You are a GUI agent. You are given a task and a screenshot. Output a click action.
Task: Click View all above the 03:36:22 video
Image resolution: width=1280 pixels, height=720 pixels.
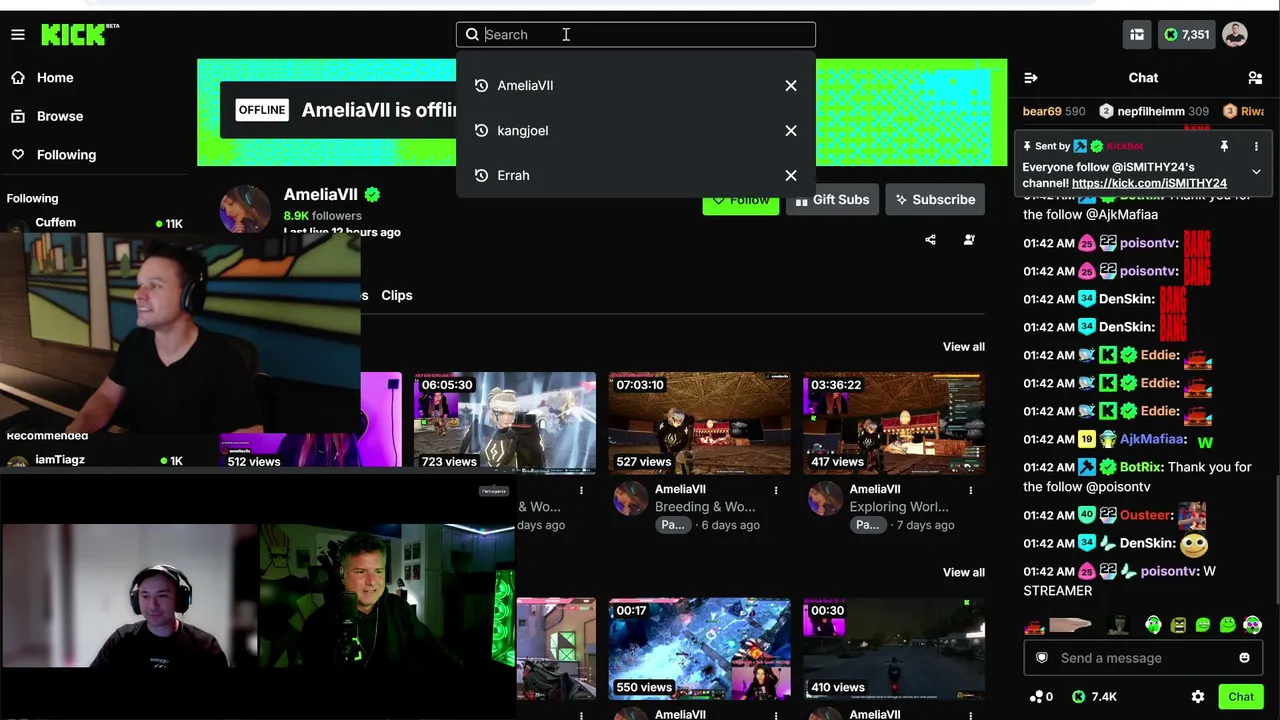click(964, 347)
